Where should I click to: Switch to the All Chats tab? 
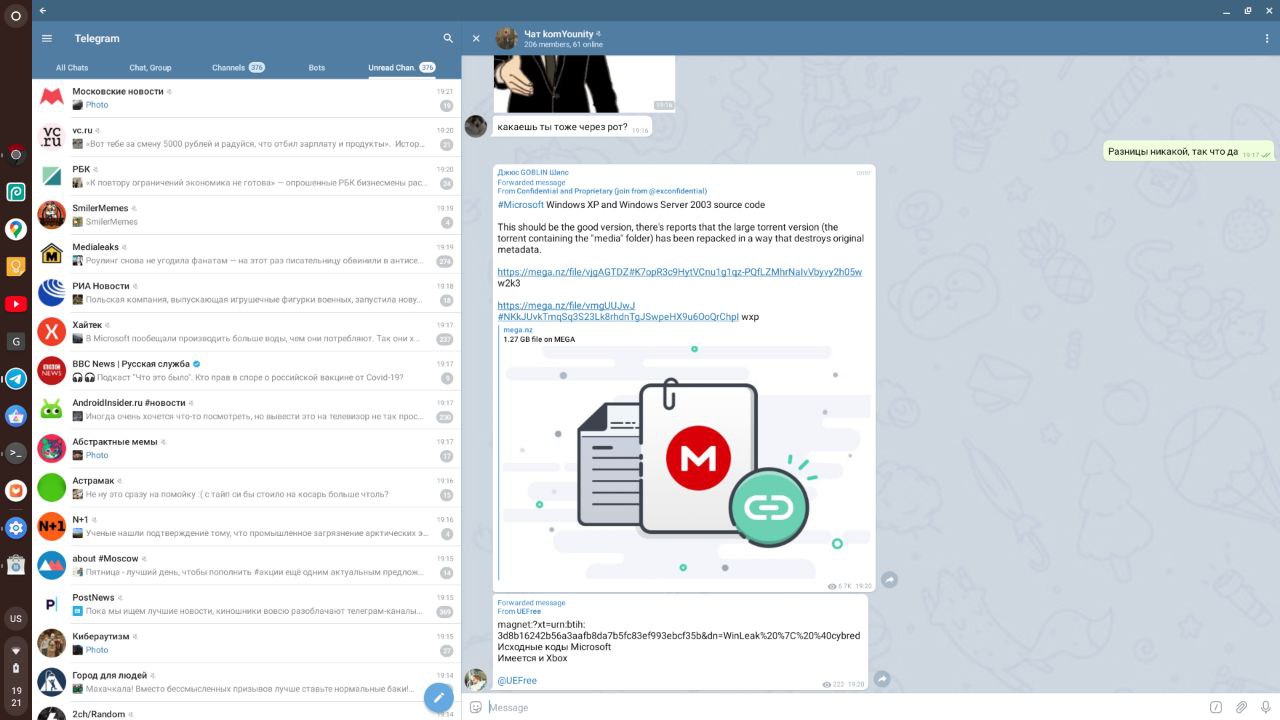coord(72,68)
